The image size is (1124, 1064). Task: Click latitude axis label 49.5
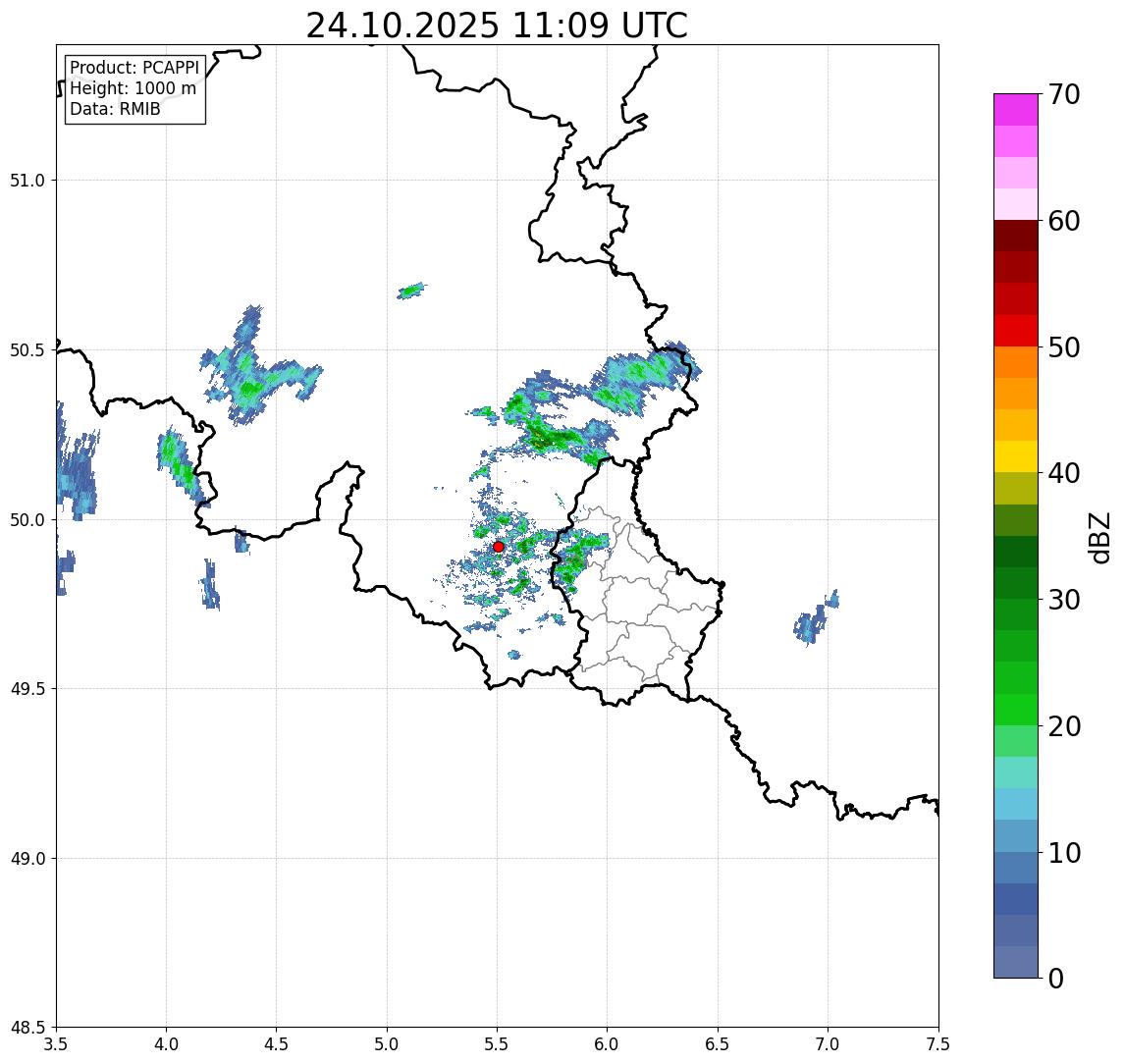27,689
